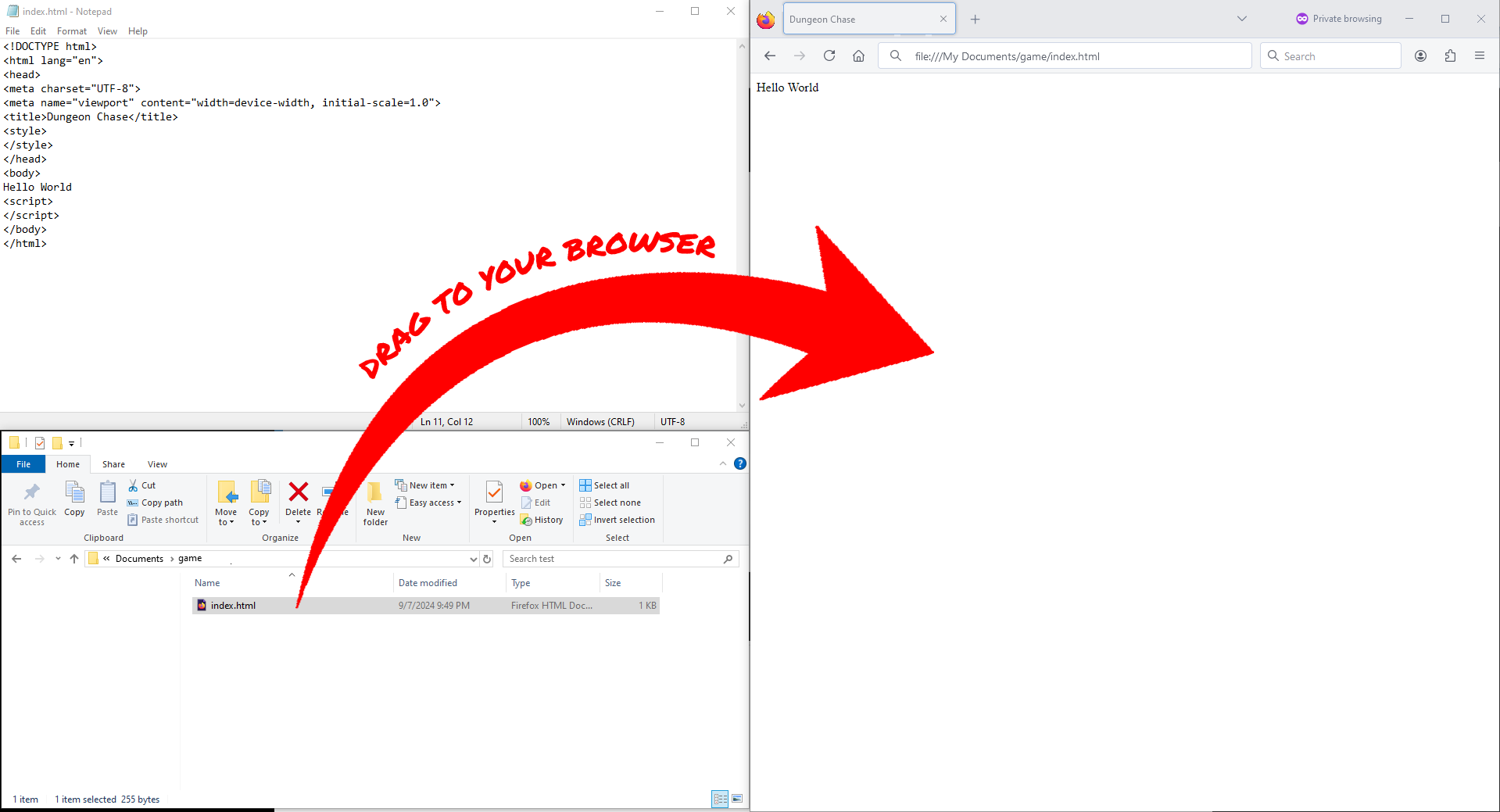Open a new Firefox tab with plus
This screenshot has width=1500, height=812.
[x=975, y=19]
